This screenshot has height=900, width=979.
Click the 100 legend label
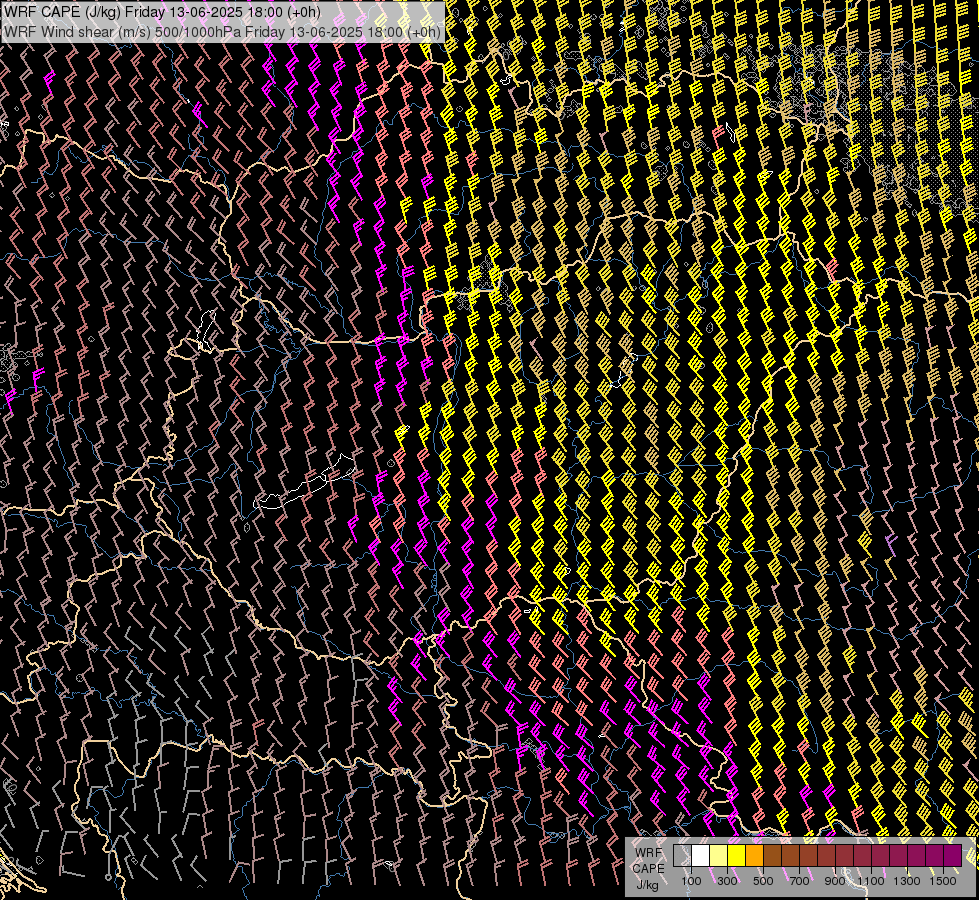click(691, 881)
